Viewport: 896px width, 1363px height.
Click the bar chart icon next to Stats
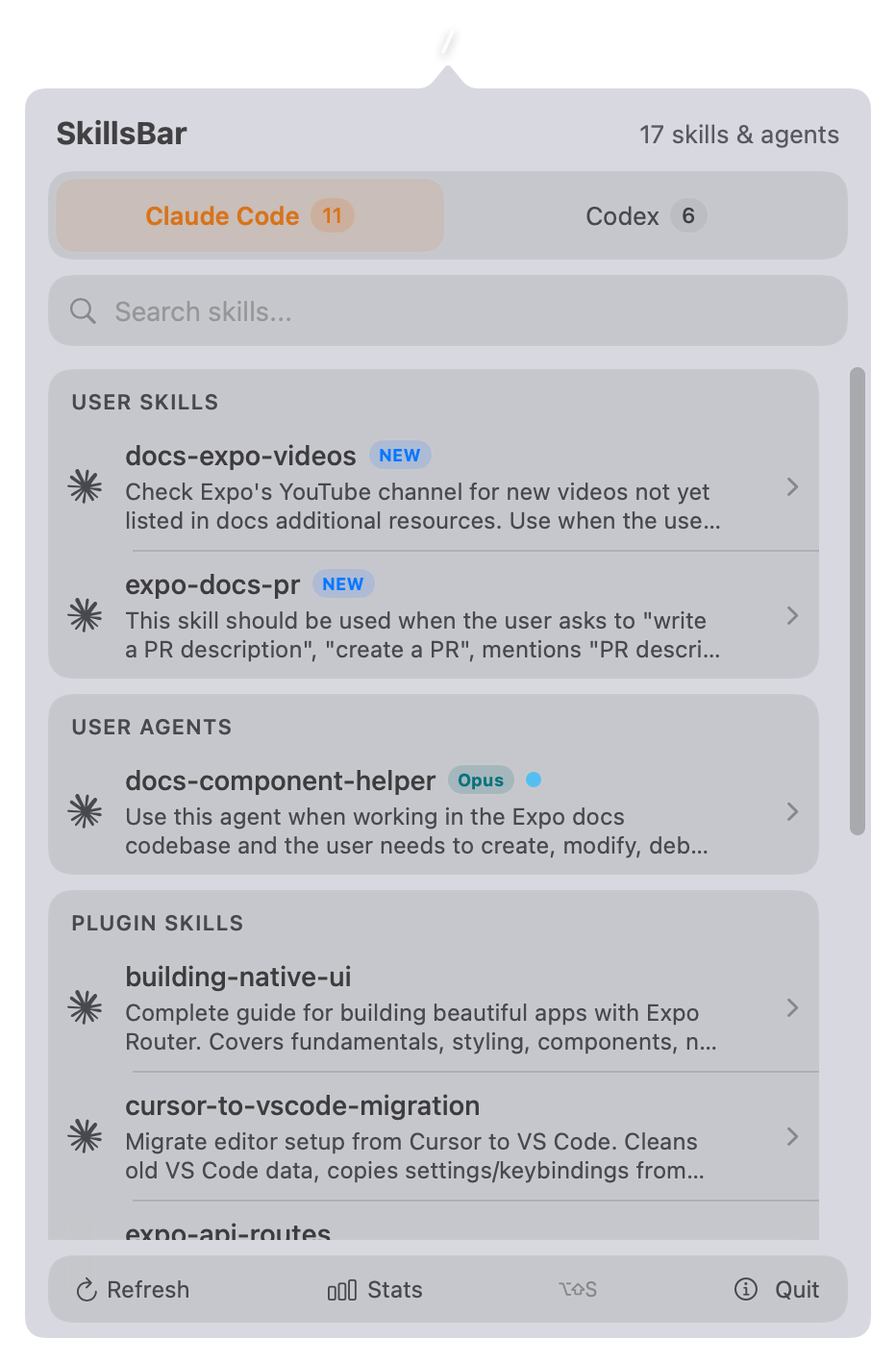(x=342, y=1290)
